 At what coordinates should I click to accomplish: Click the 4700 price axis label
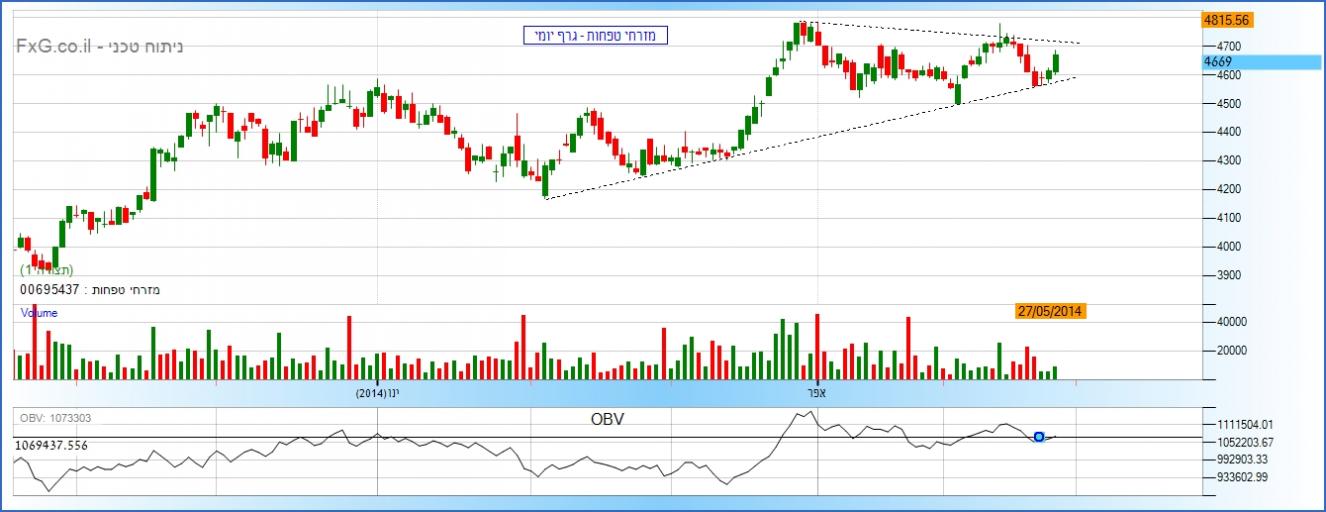click(x=1229, y=46)
